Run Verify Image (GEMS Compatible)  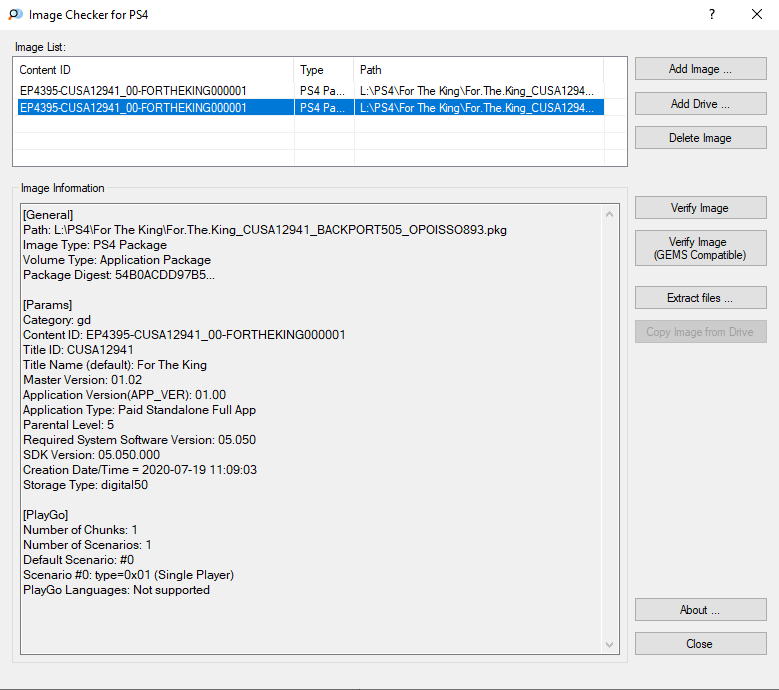click(701, 248)
